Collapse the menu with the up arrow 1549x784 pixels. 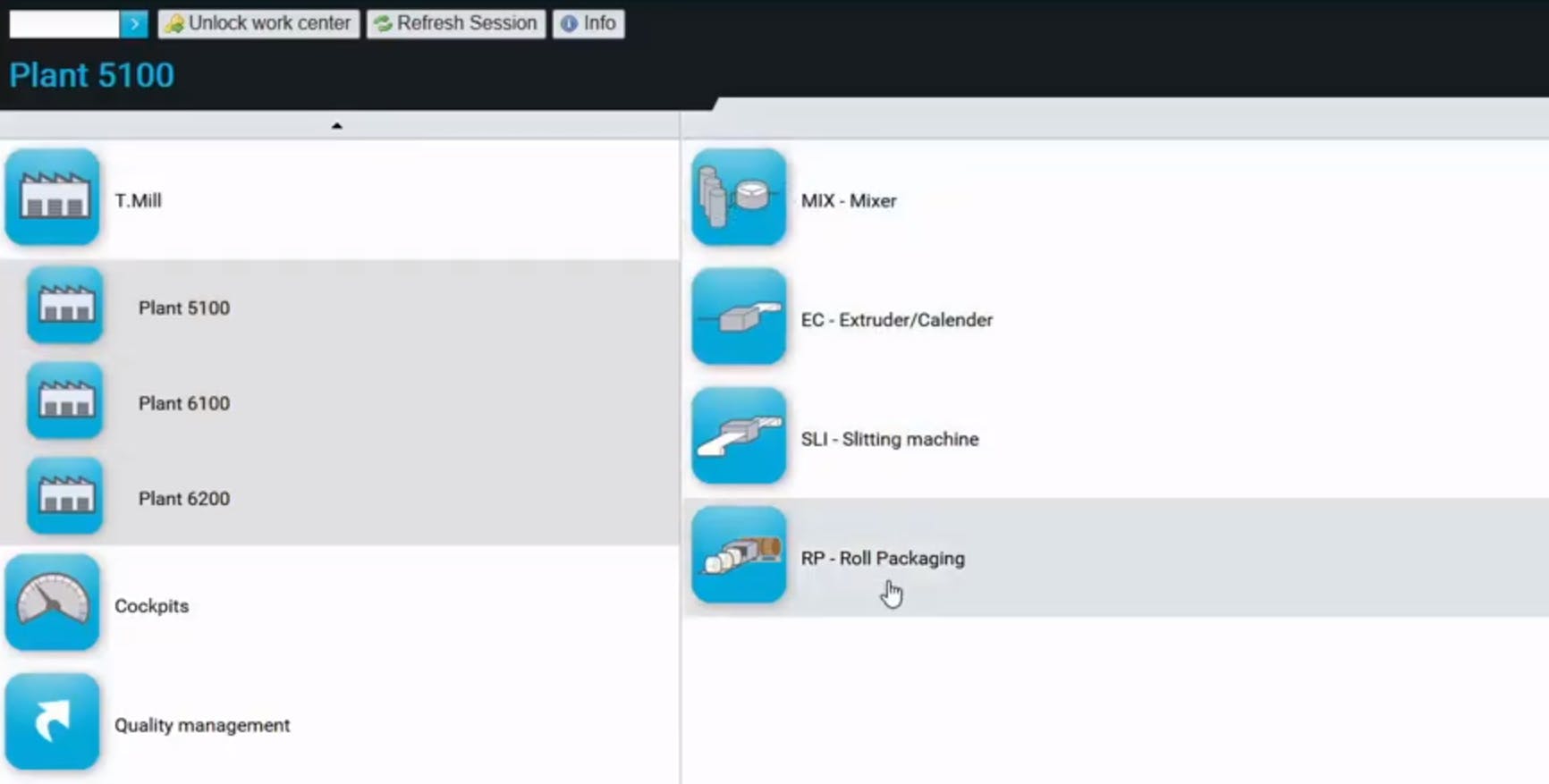(x=337, y=126)
